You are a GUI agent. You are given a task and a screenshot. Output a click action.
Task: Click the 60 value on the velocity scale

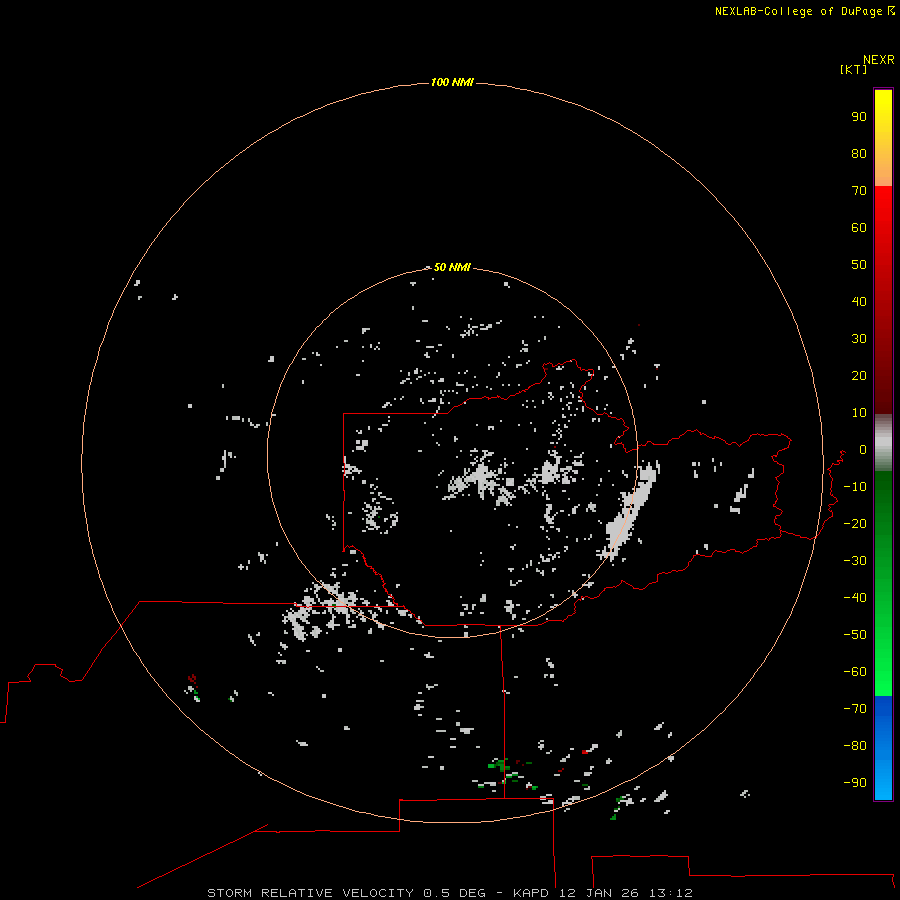tap(859, 227)
